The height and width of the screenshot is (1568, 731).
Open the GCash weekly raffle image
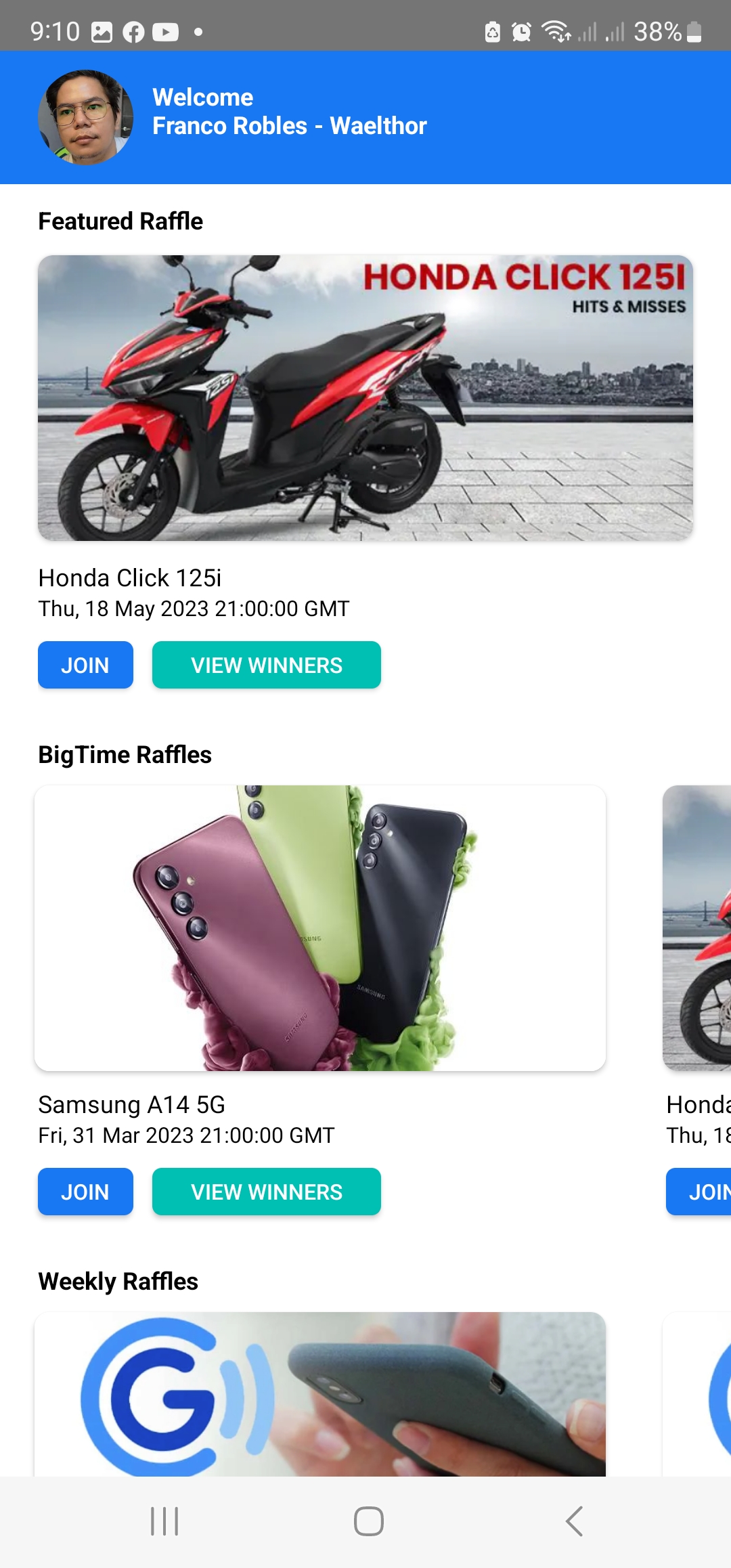pos(320,1394)
